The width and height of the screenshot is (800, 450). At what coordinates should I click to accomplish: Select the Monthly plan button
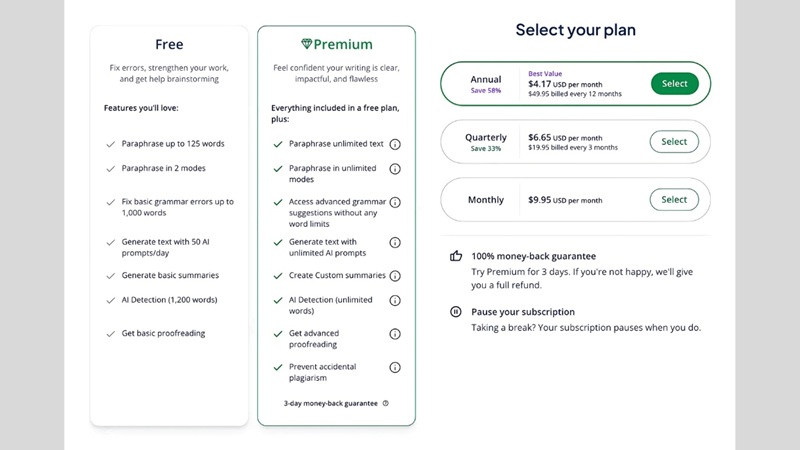click(x=674, y=200)
